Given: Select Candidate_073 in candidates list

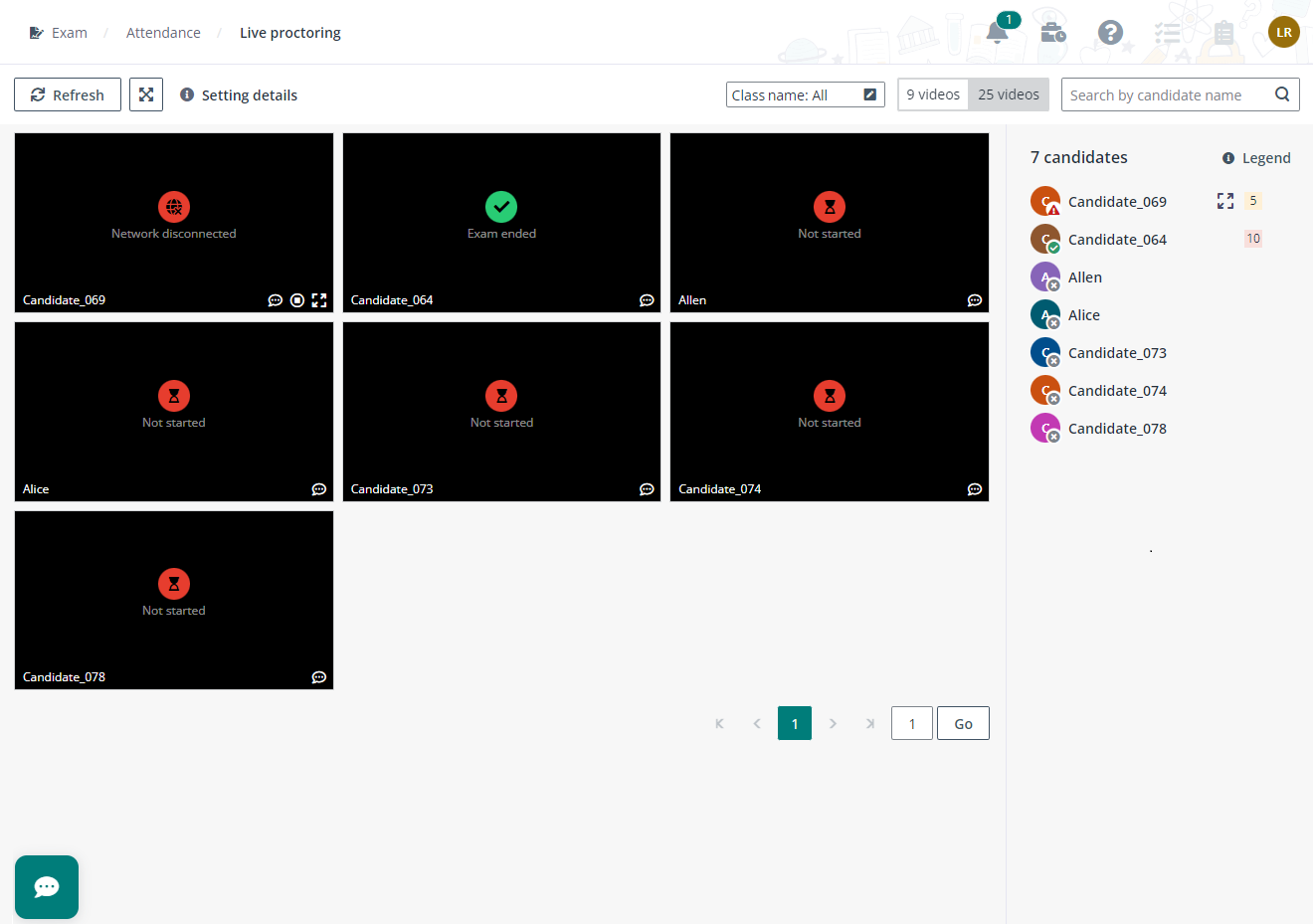Looking at the screenshot, I should pos(1117,353).
